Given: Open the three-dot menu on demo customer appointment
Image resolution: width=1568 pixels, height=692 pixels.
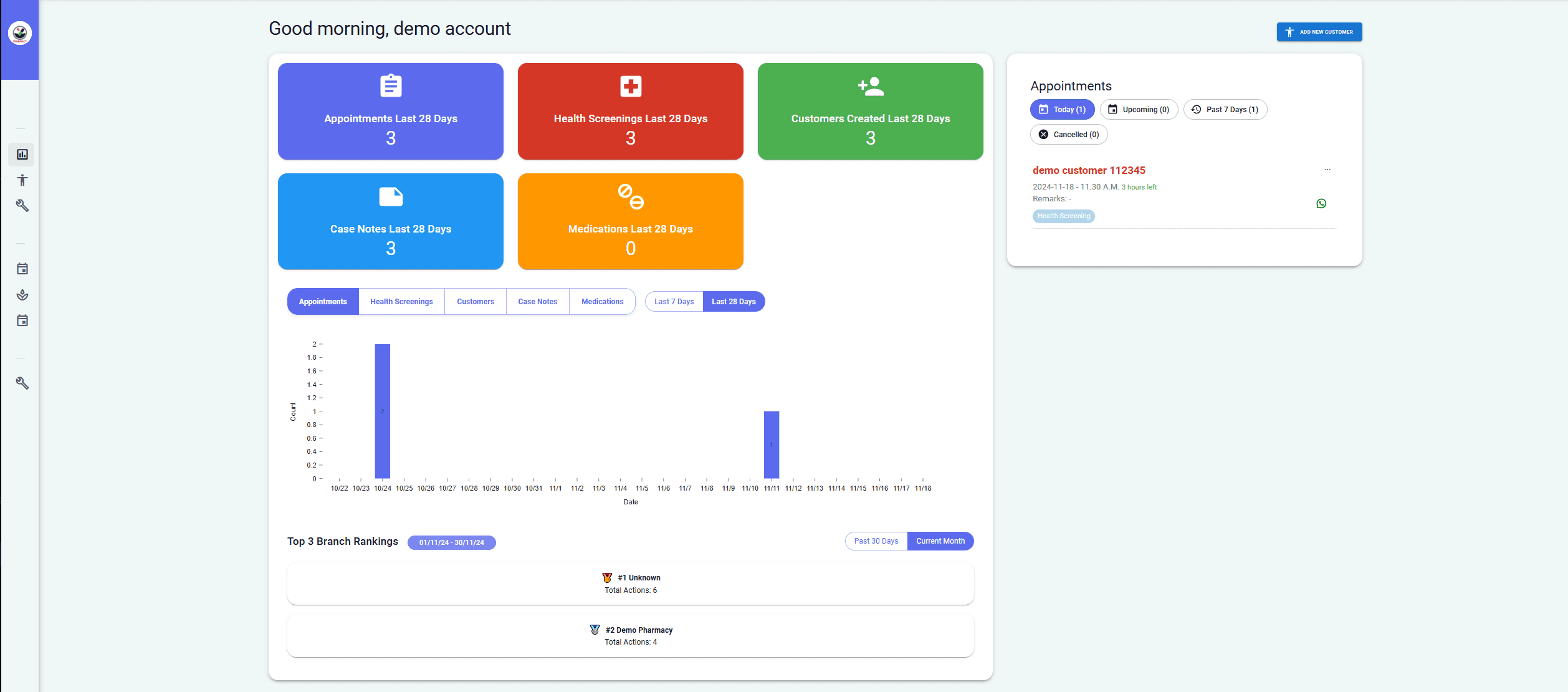Looking at the screenshot, I should pos(1327,169).
